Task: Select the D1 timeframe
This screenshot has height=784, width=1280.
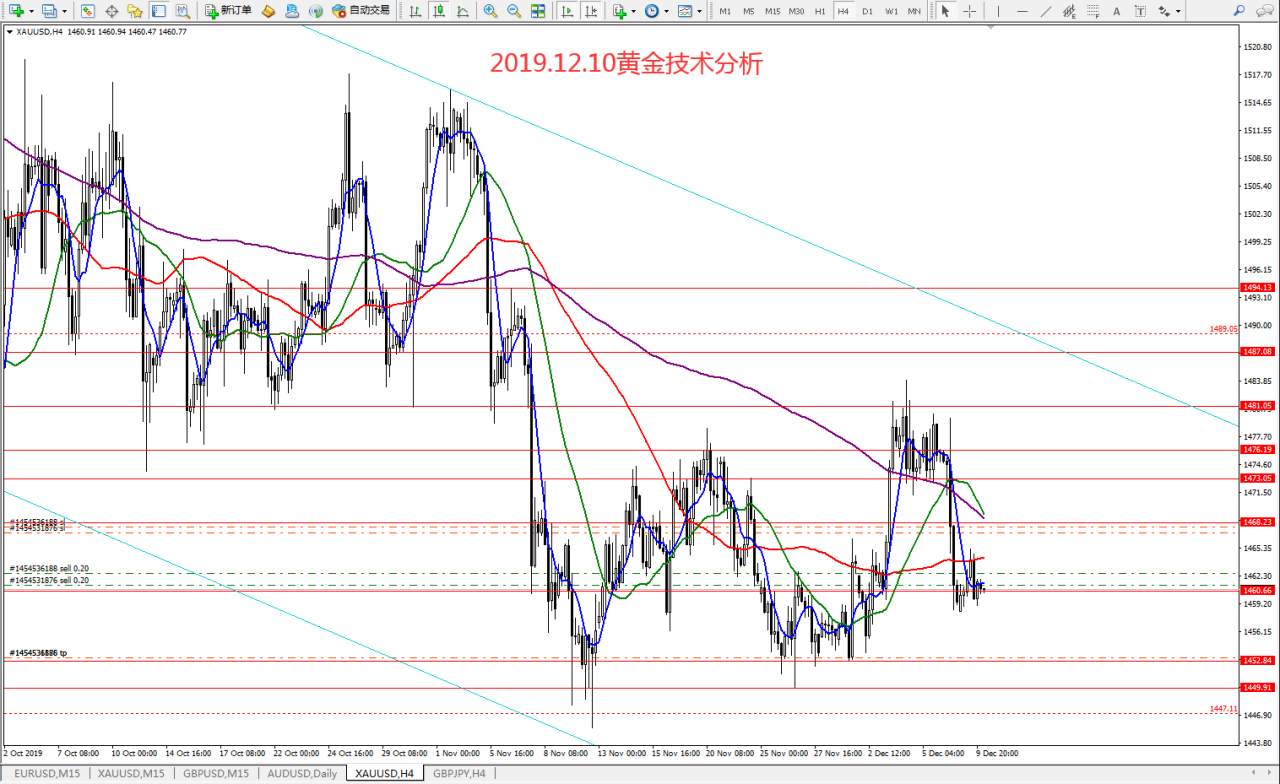Action: coord(867,10)
